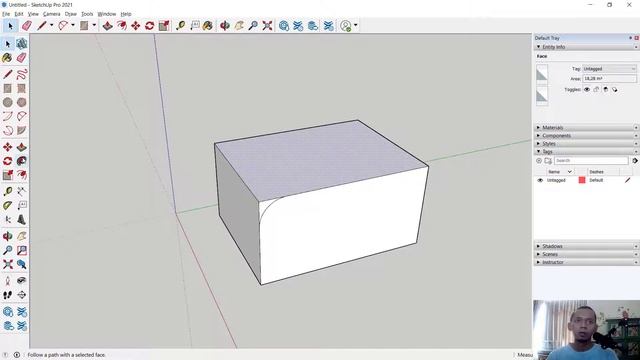The width and height of the screenshot is (640, 360).
Task: Open the Line tool dropdown arrow
Action: [x=51, y=25]
